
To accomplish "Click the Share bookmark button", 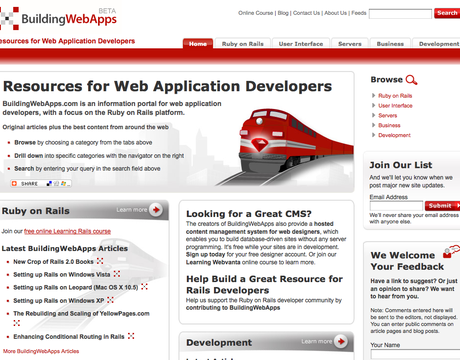I will pyautogui.click(x=41, y=184).
